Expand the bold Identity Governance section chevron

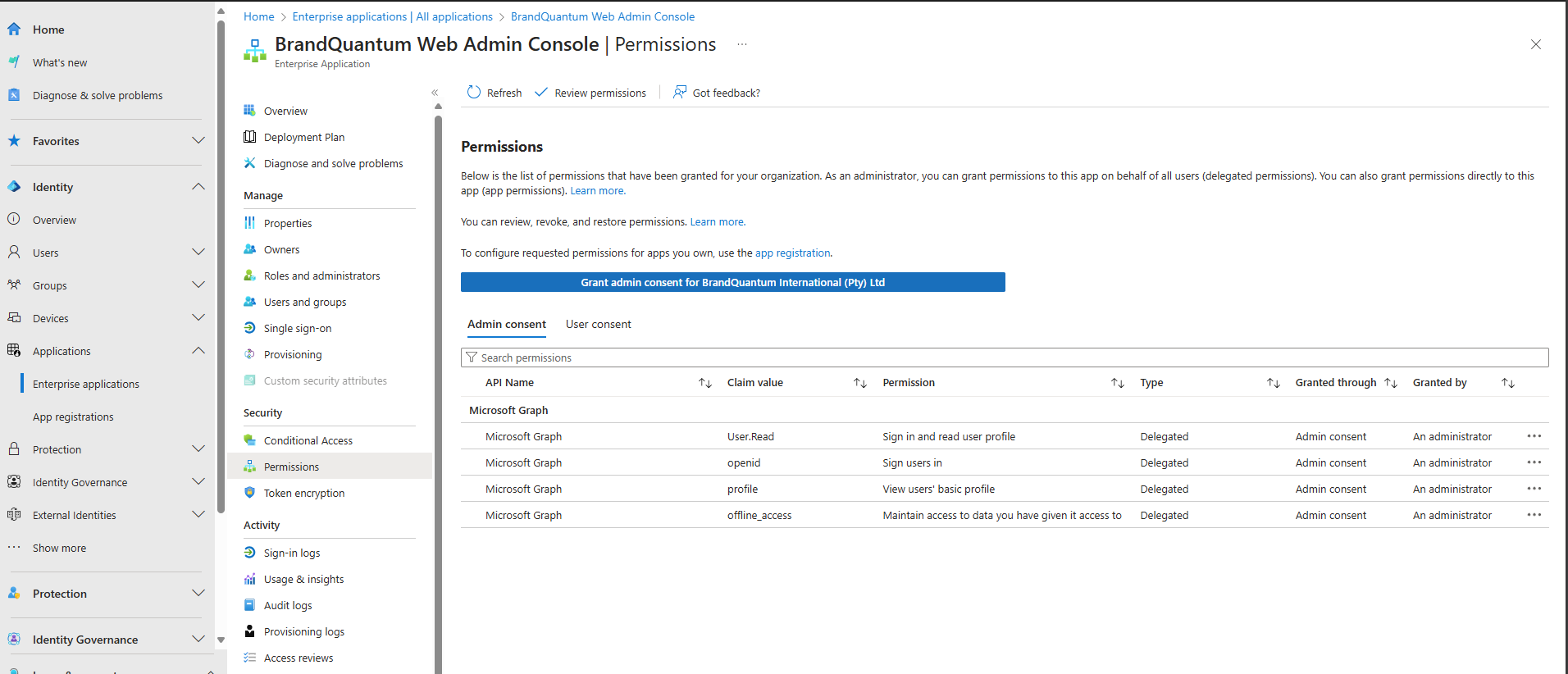[x=198, y=639]
